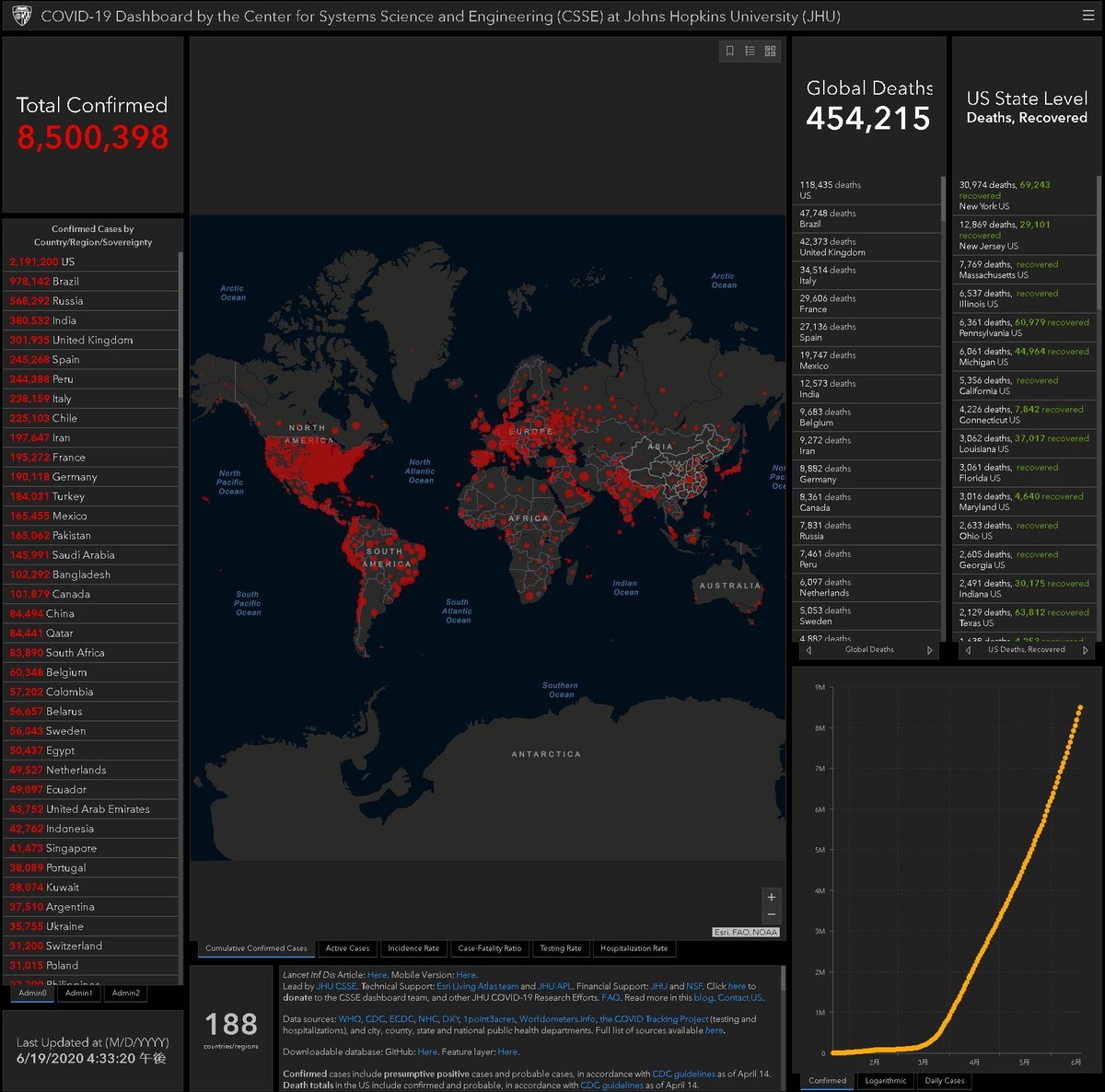1105x1092 pixels.
Task: Switch list to Admin0 level
Action: (32, 993)
